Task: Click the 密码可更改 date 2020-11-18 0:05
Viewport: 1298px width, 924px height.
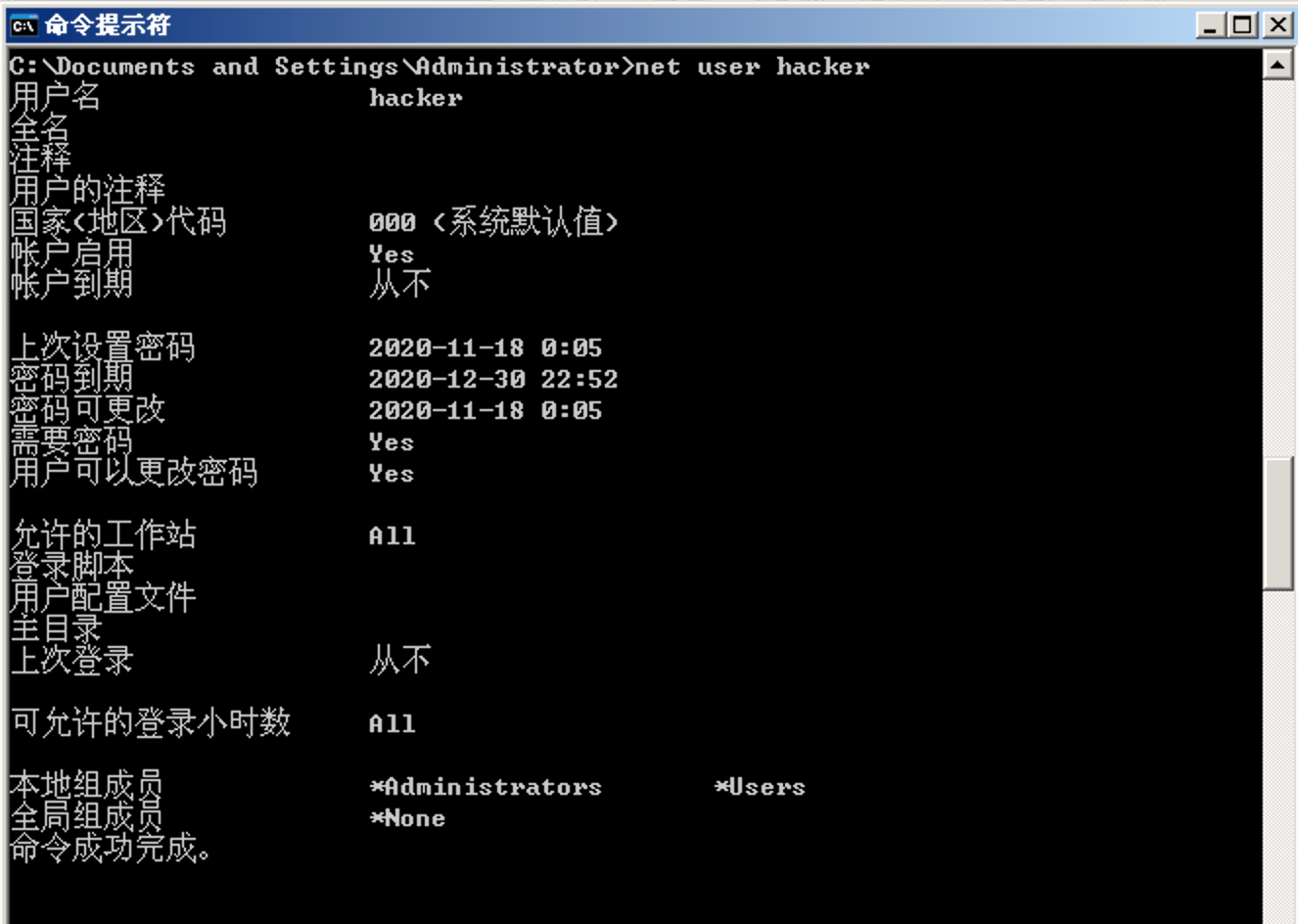Action: [x=486, y=411]
